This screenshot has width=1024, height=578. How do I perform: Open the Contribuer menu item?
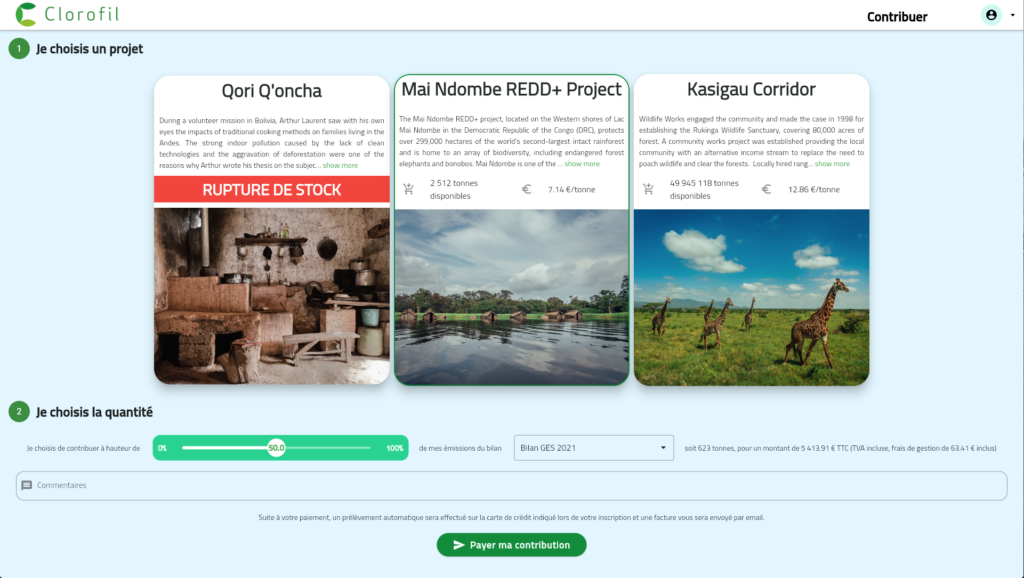pyautogui.click(x=897, y=17)
